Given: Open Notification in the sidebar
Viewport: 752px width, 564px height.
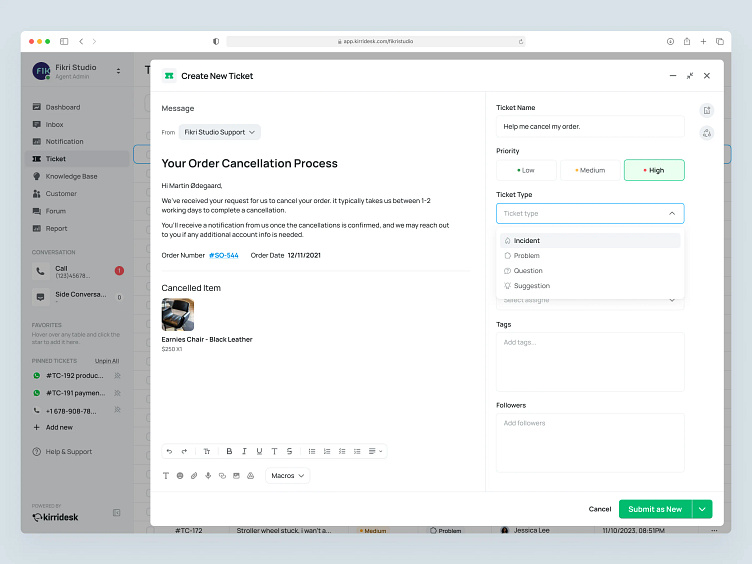Looking at the screenshot, I should pos(77,141).
